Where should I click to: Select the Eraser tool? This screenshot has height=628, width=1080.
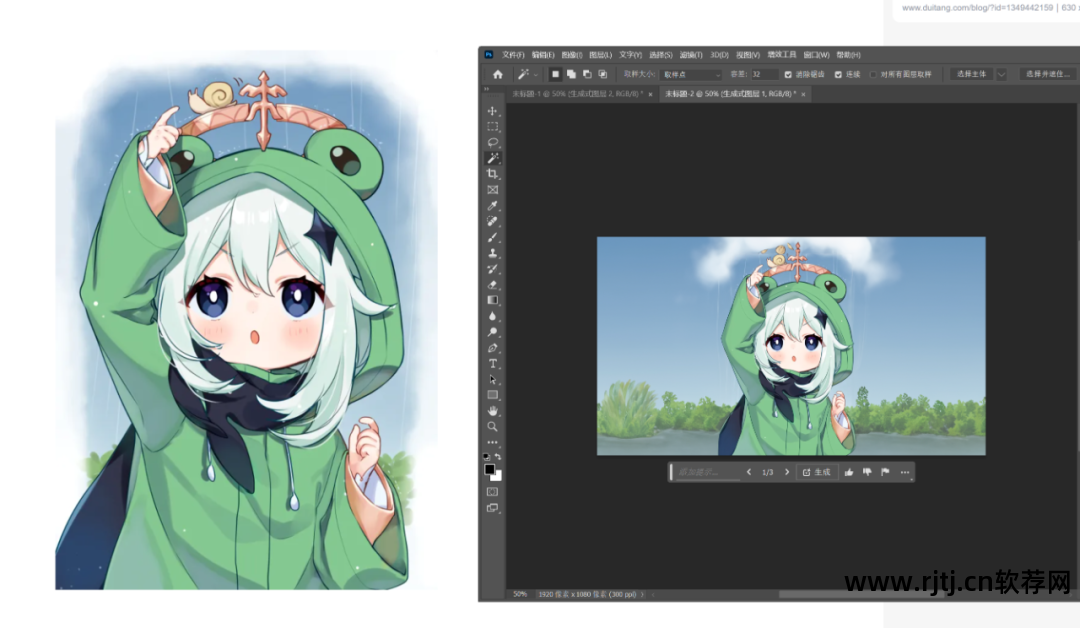pyautogui.click(x=492, y=284)
